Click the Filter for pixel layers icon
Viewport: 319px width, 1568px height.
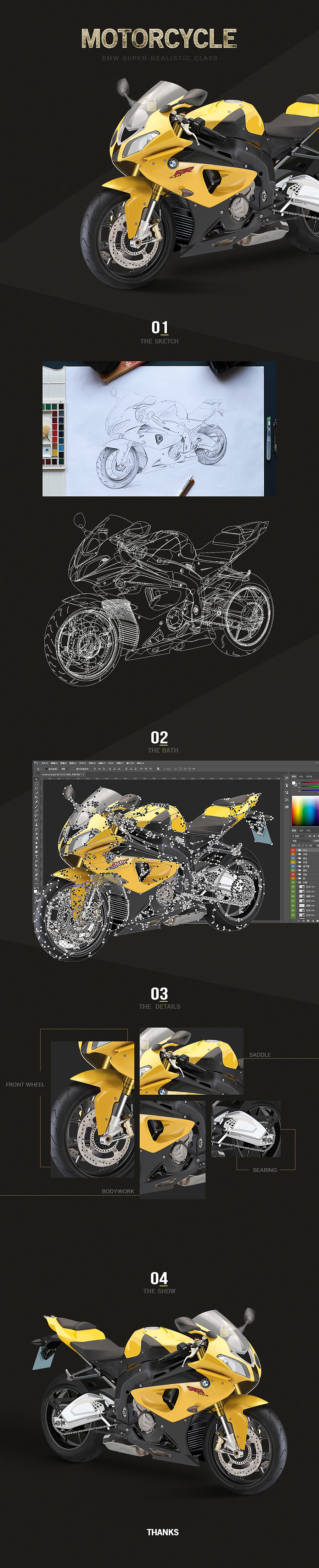coord(310,836)
